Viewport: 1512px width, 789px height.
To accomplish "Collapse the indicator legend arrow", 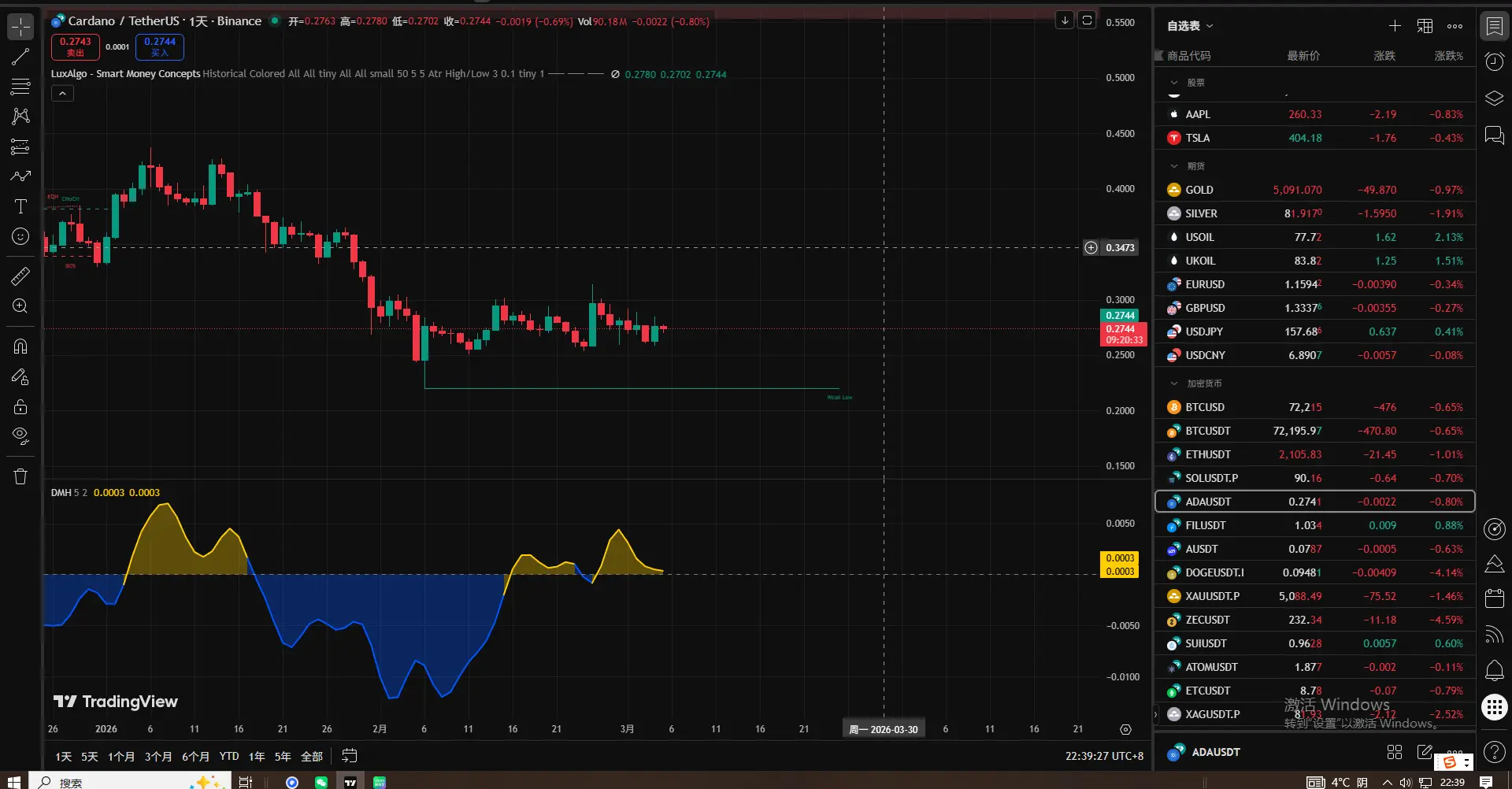I will pyautogui.click(x=62, y=94).
